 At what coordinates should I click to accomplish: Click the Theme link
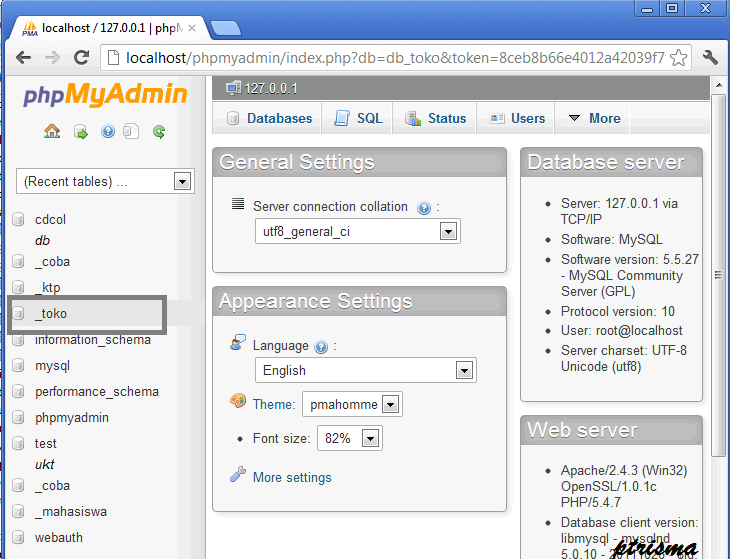coord(274,404)
